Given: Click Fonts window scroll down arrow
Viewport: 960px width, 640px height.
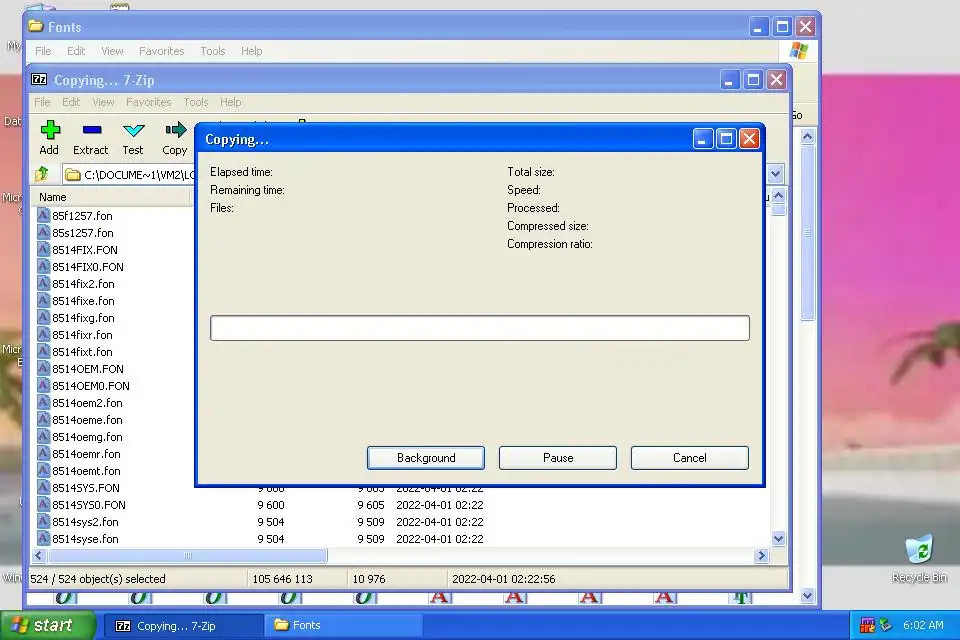Looking at the screenshot, I should 808,595.
